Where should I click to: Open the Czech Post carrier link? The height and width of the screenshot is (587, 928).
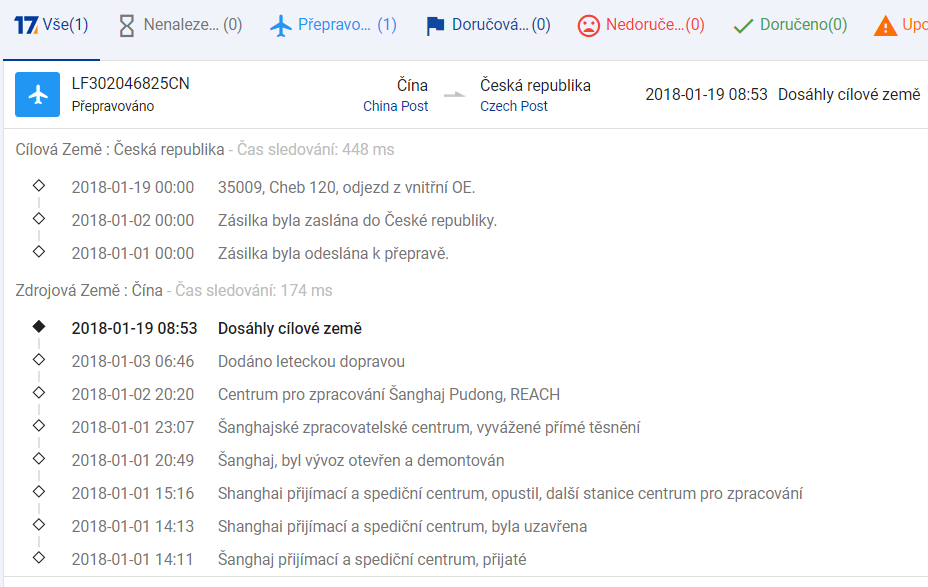(514, 106)
